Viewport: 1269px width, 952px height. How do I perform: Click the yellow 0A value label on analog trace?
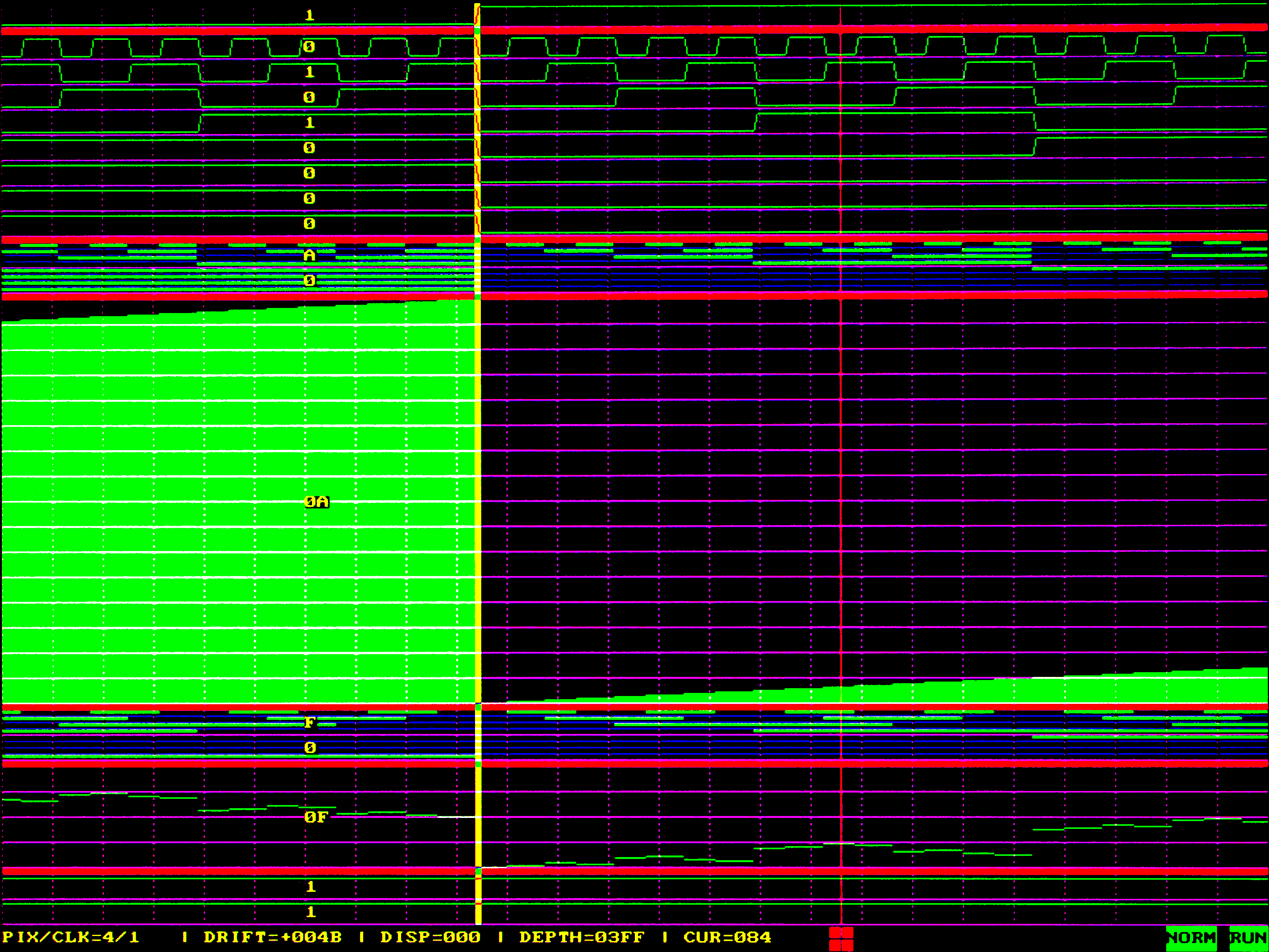[317, 503]
